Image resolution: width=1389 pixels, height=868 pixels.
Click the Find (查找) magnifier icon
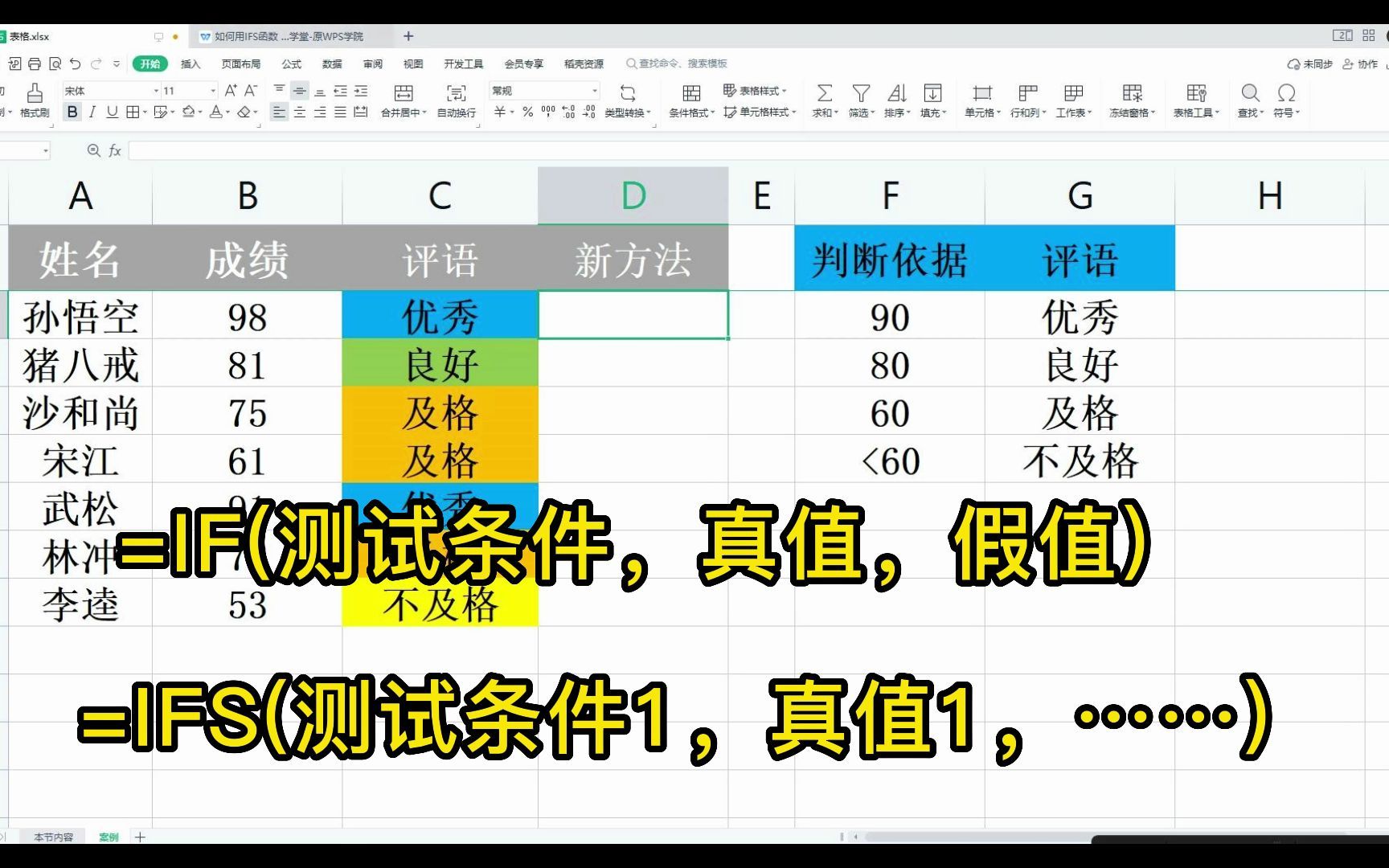point(1250,92)
